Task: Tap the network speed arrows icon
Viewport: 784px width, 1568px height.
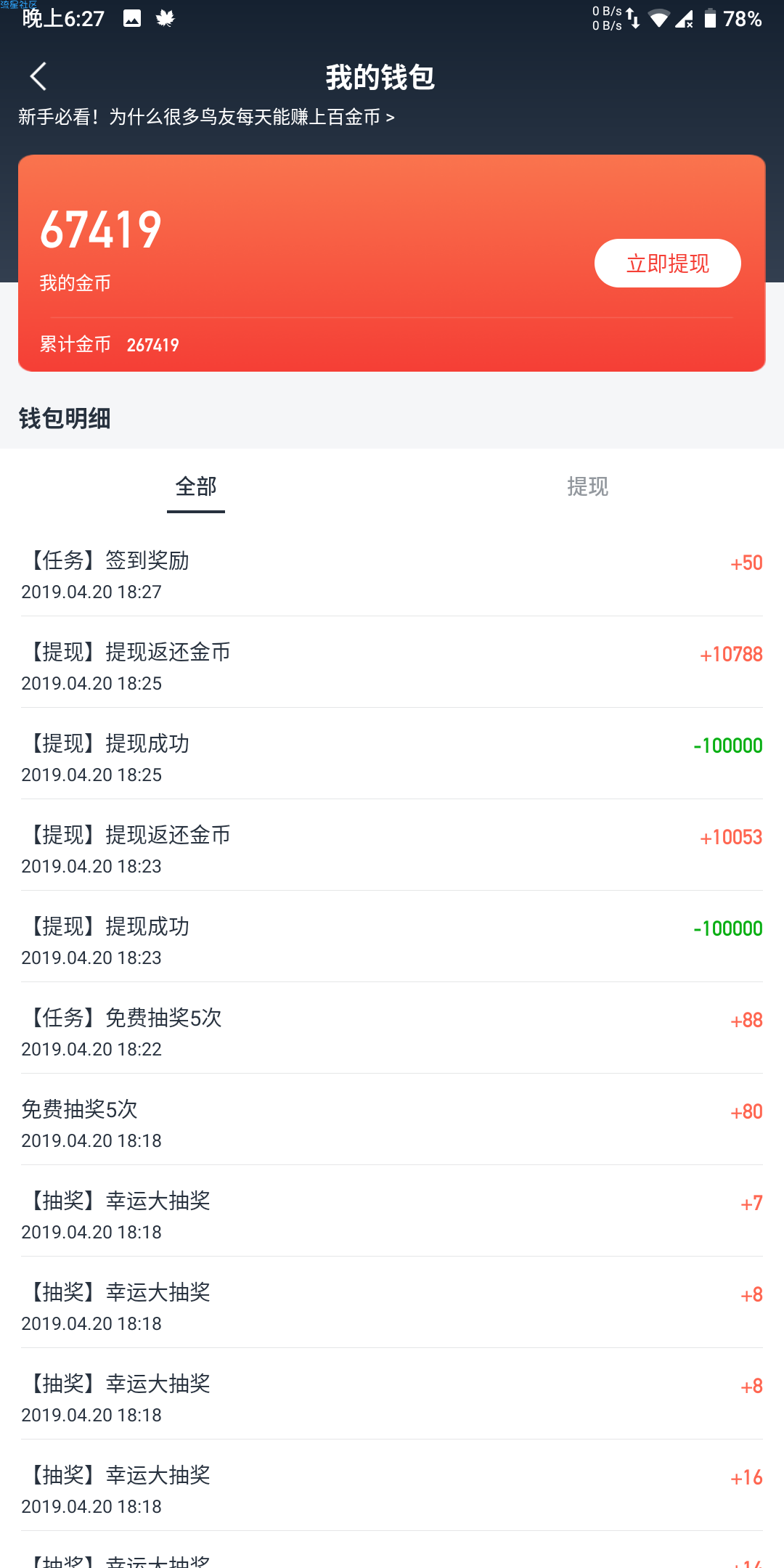Action: (633, 18)
